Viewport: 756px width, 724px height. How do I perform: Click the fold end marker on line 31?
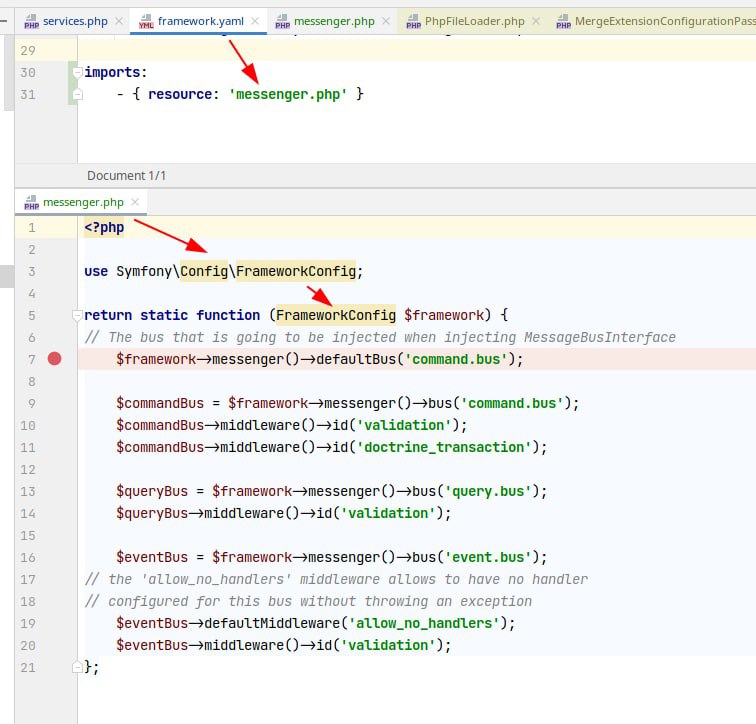pyautogui.click(x=77, y=94)
